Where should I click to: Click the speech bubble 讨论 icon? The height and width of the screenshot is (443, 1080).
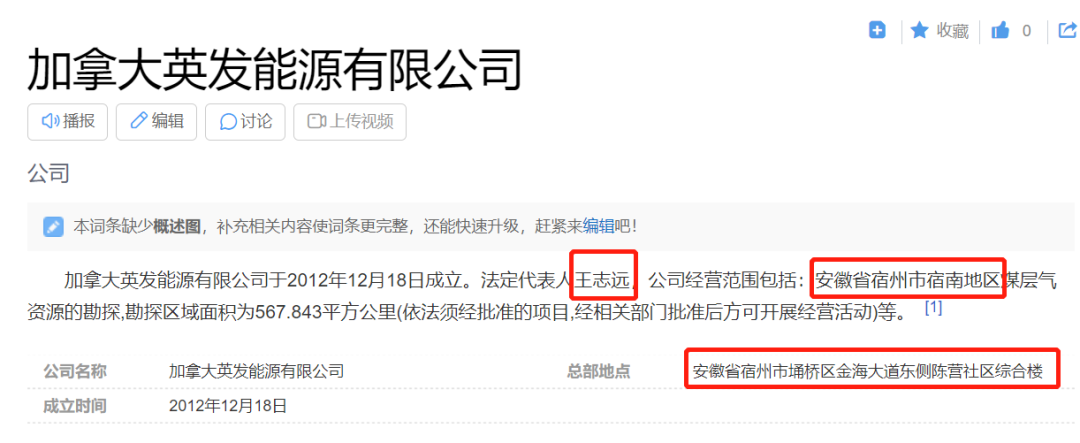tap(228, 122)
